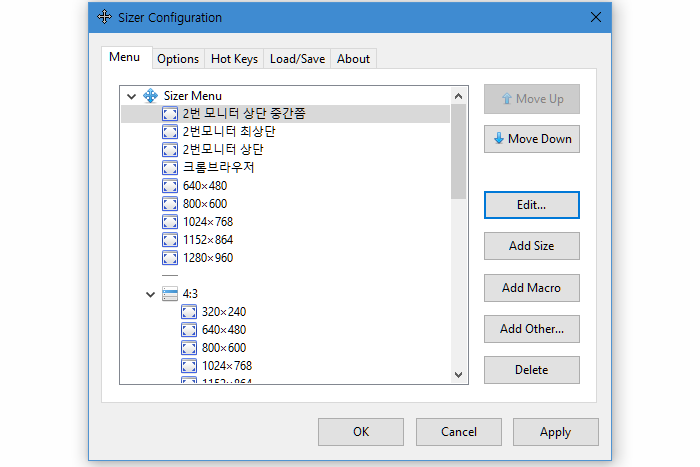Click size icon beside 1280×960
This screenshot has width=700, height=467.
tap(170, 258)
